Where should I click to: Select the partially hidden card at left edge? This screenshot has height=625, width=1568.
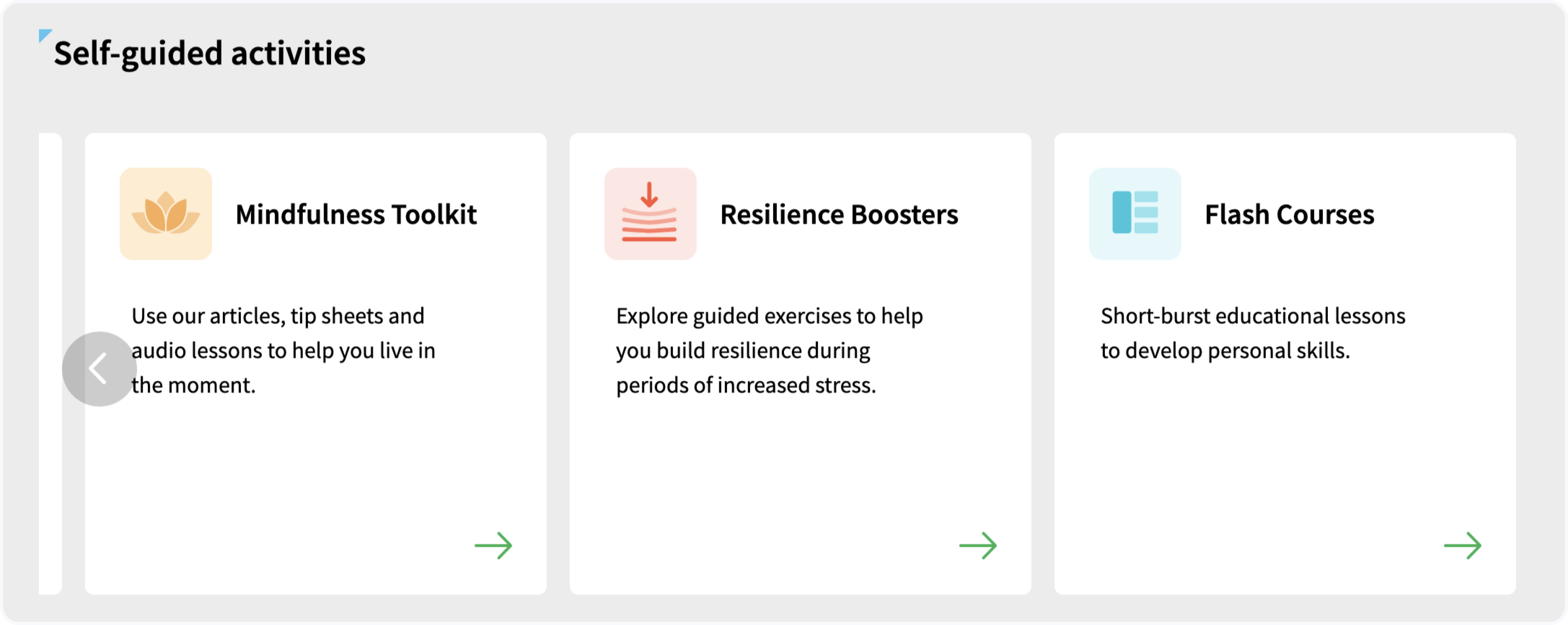50,244
